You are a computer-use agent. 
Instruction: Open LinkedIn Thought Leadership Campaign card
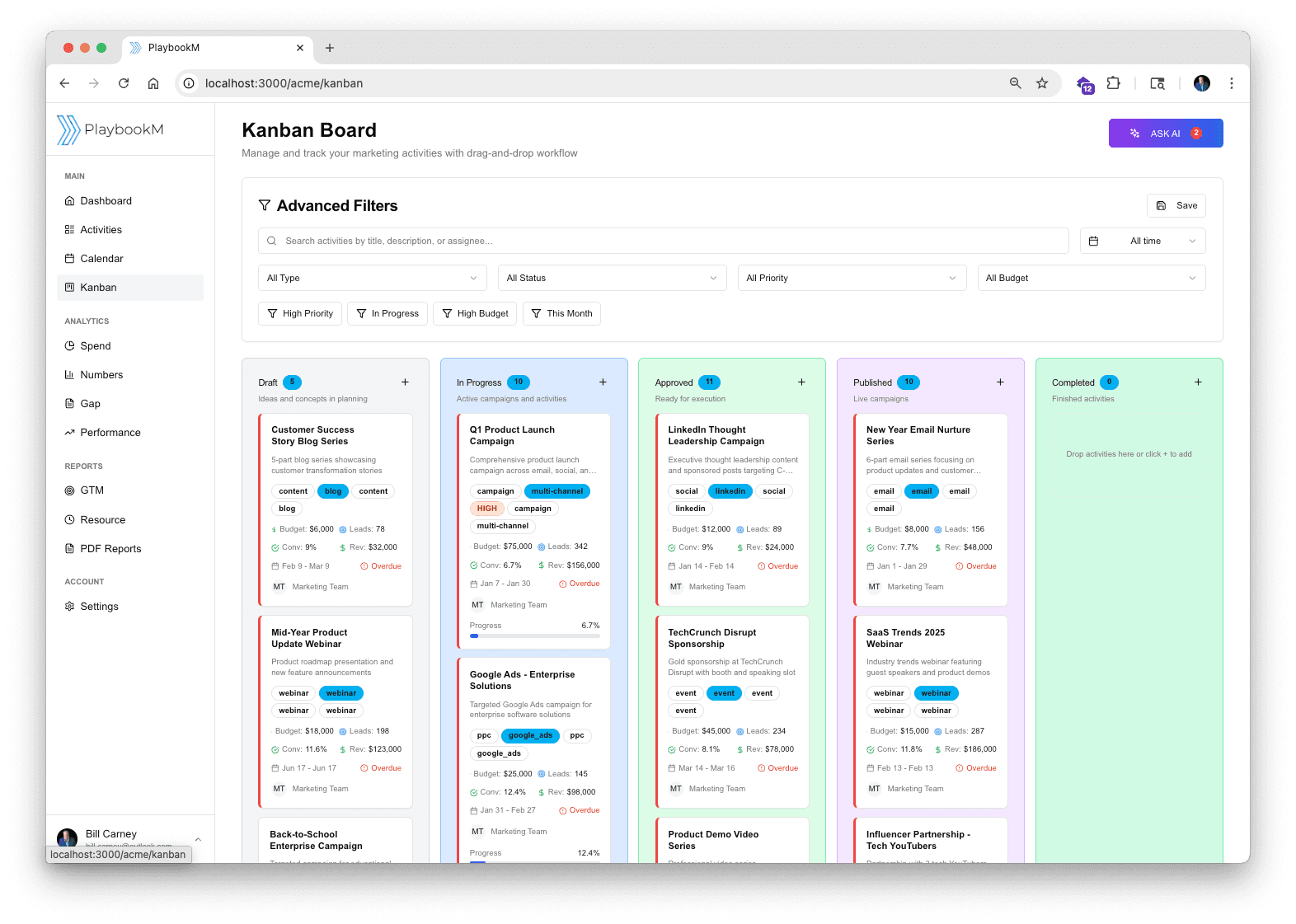732,510
